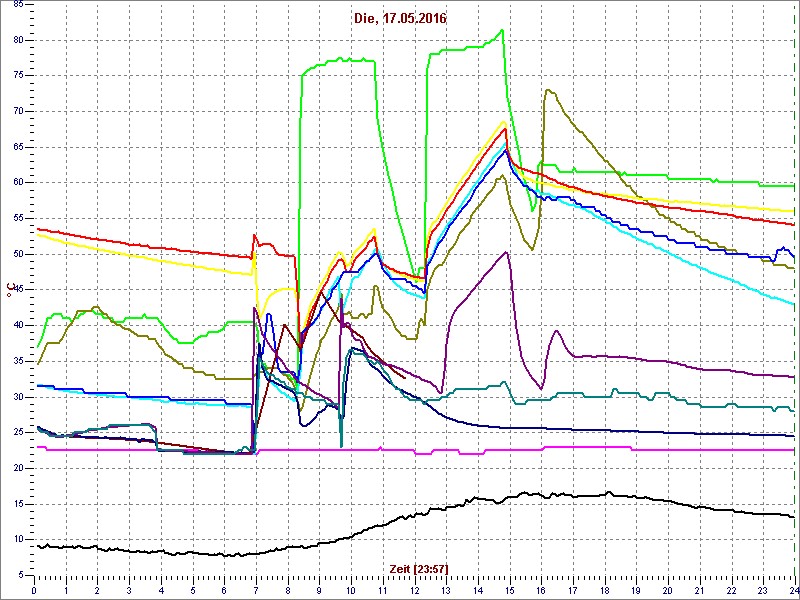
Task: Select the 55 label on the temperature axis
Action: [x=17, y=218]
